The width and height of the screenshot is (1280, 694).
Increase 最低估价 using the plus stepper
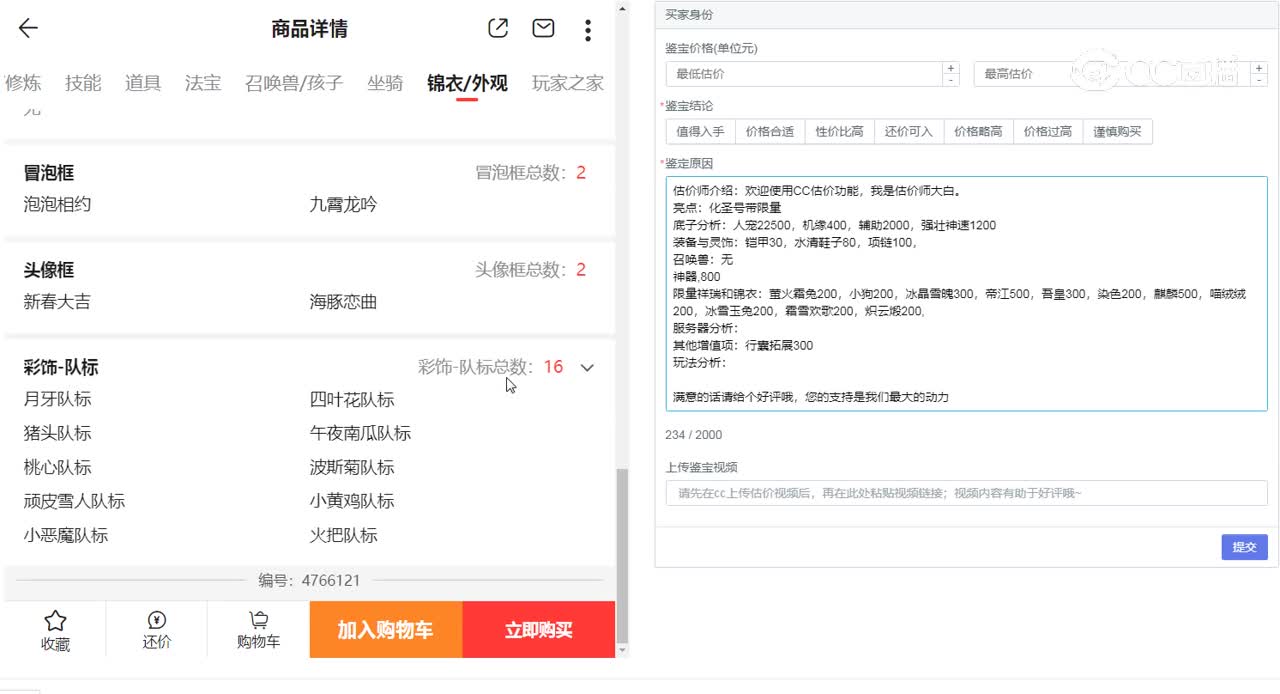pyautogui.click(x=950, y=67)
